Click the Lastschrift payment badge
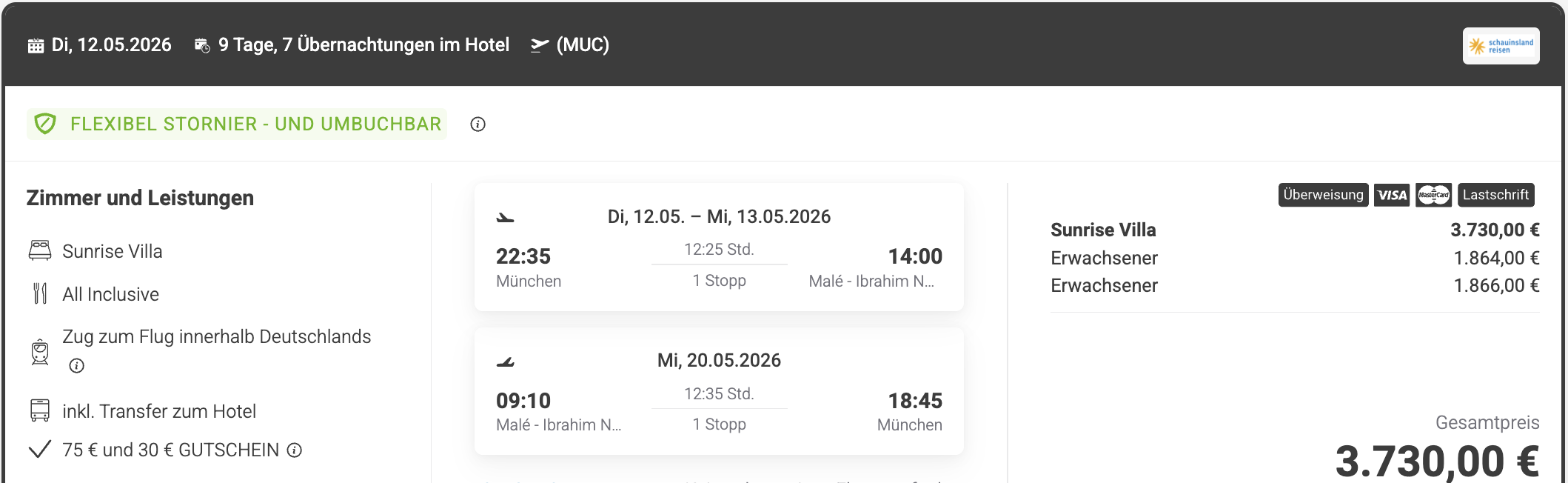1568x483 pixels. pyautogui.click(x=1495, y=195)
